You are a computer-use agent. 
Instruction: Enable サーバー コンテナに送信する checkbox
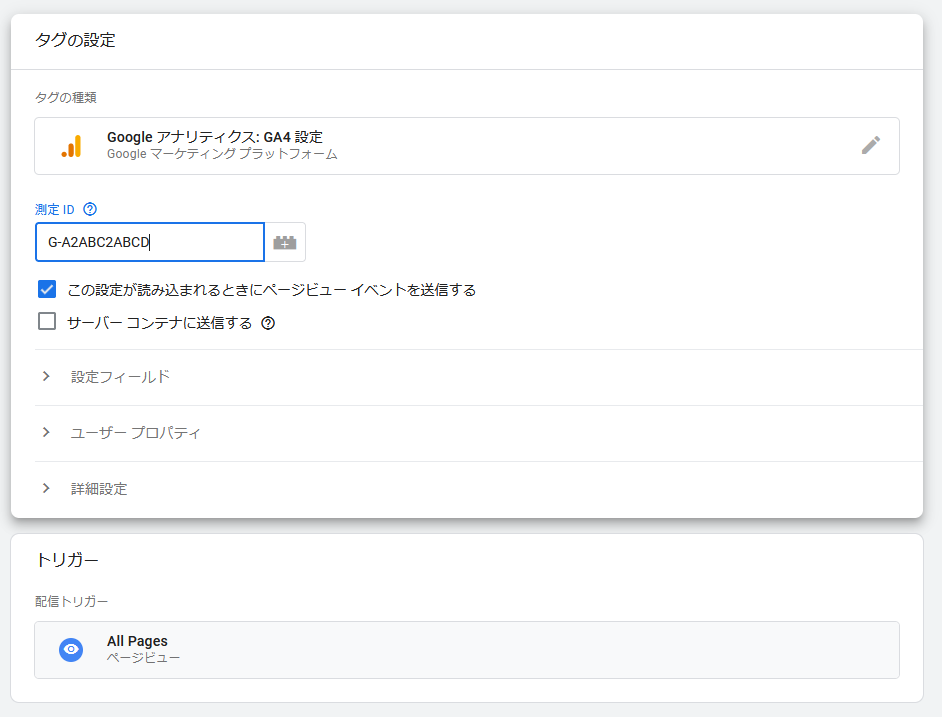(x=47, y=322)
